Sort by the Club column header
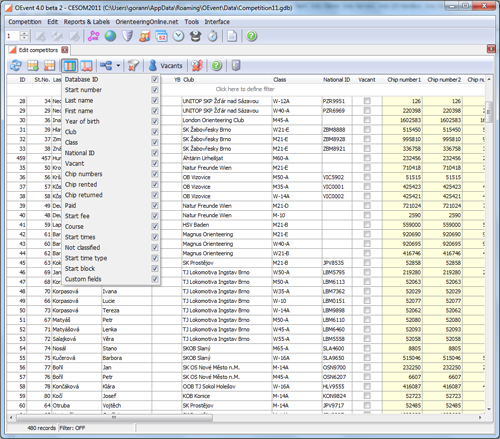Image resolution: width=500 pixels, height=439 pixels. pyautogui.click(x=227, y=79)
